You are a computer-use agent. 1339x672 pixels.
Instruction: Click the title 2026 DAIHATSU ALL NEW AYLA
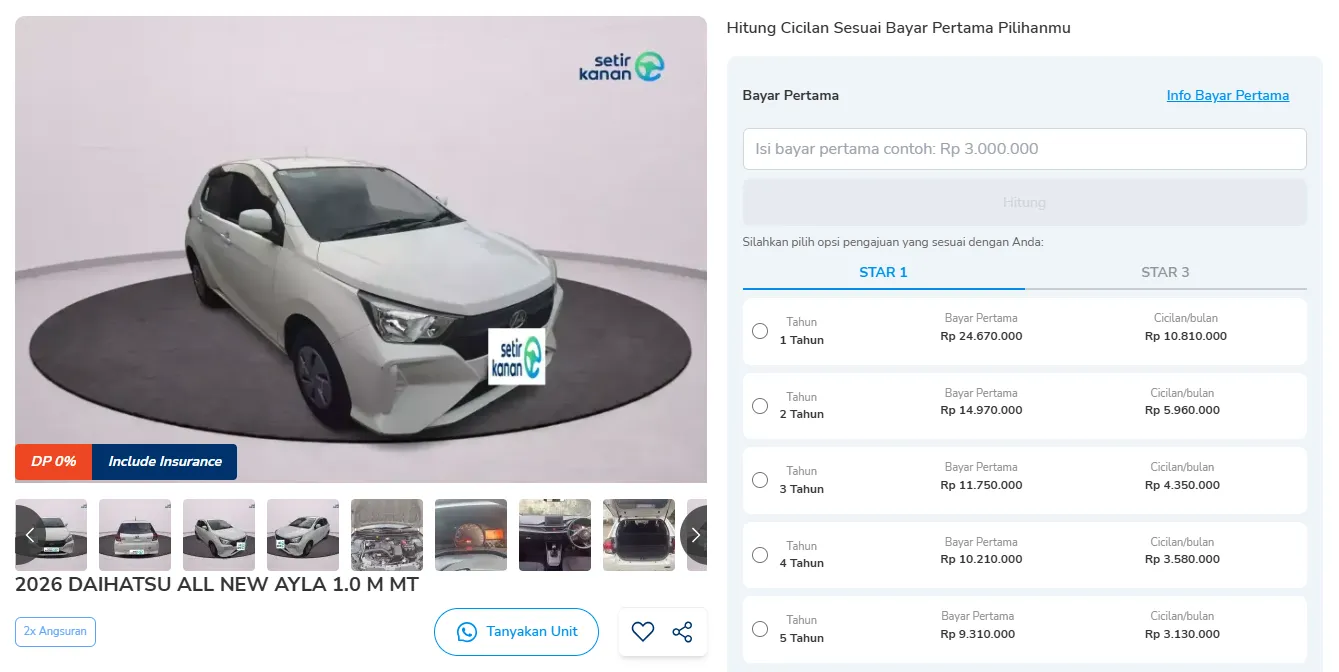217,585
